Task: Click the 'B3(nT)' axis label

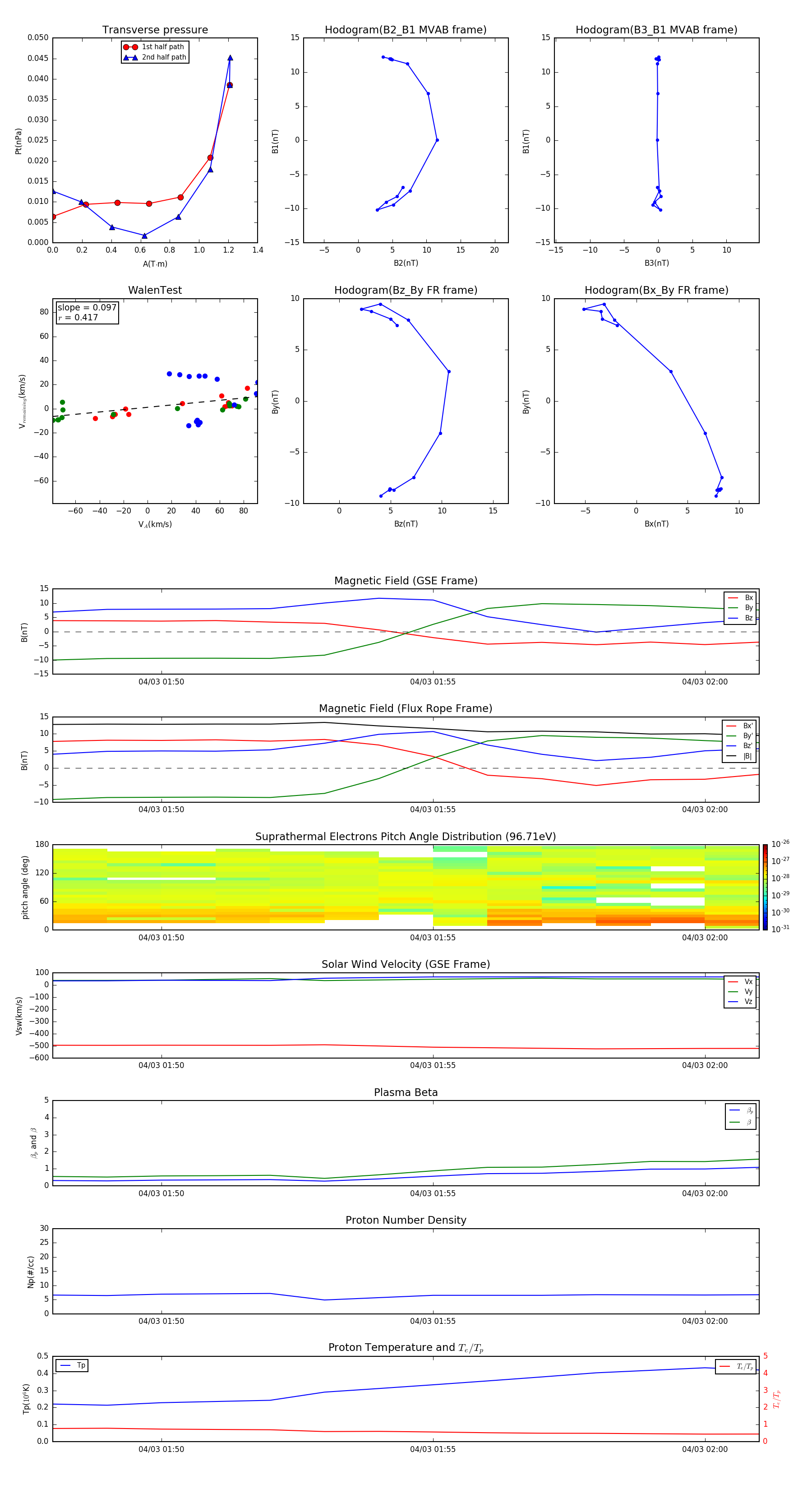Action: pyautogui.click(x=656, y=263)
